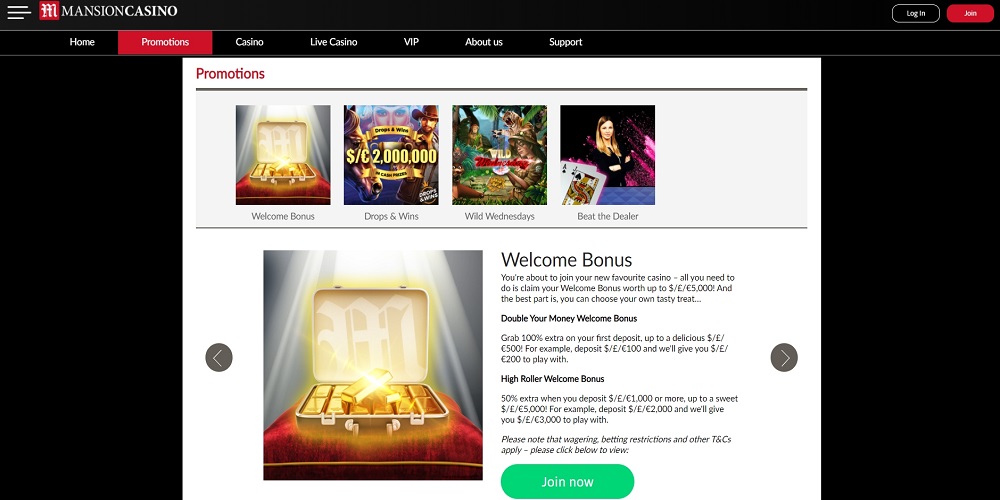Open the Support page
Viewport: 1000px width, 500px height.
click(x=566, y=42)
